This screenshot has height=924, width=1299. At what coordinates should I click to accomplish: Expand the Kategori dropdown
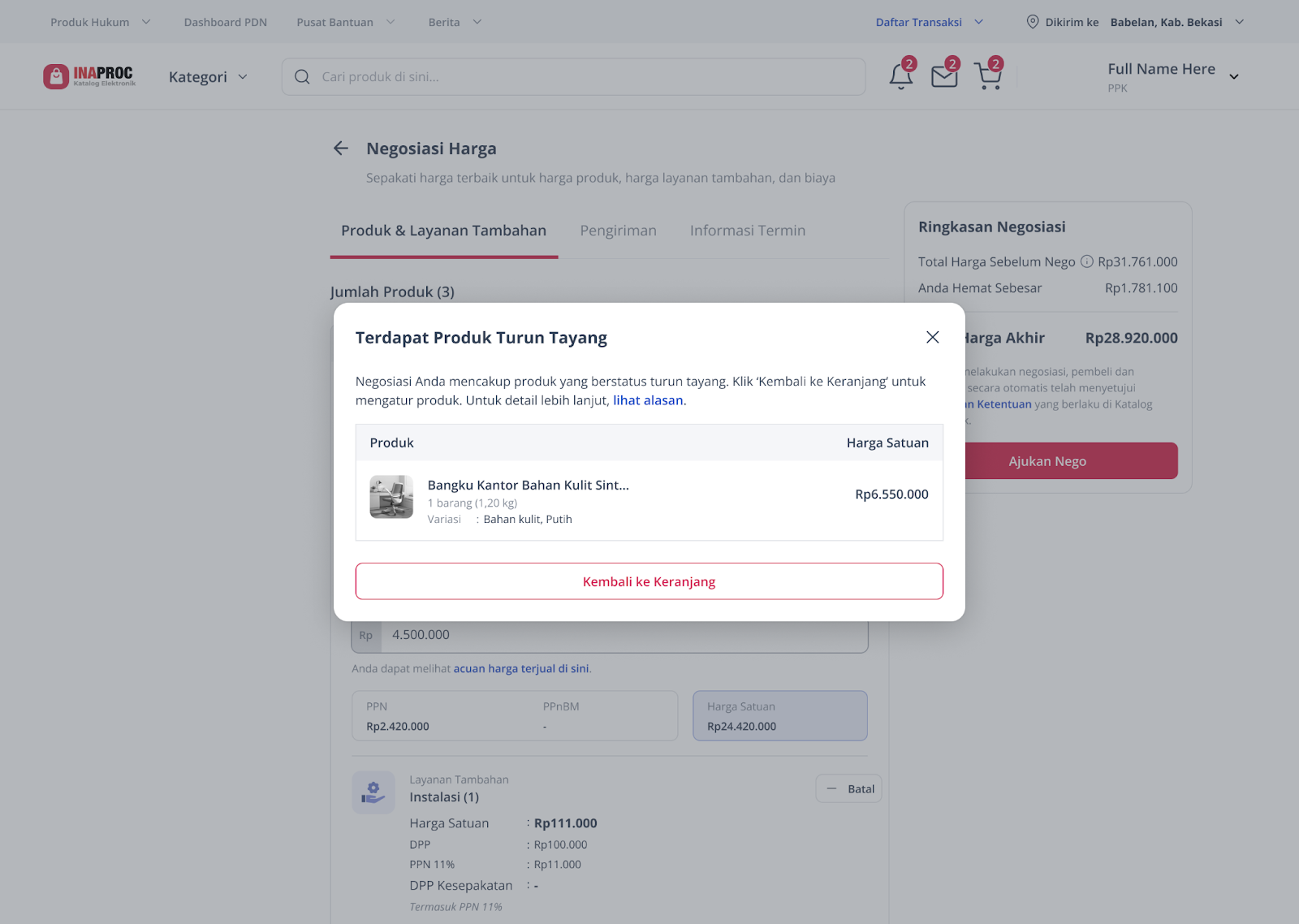208,77
